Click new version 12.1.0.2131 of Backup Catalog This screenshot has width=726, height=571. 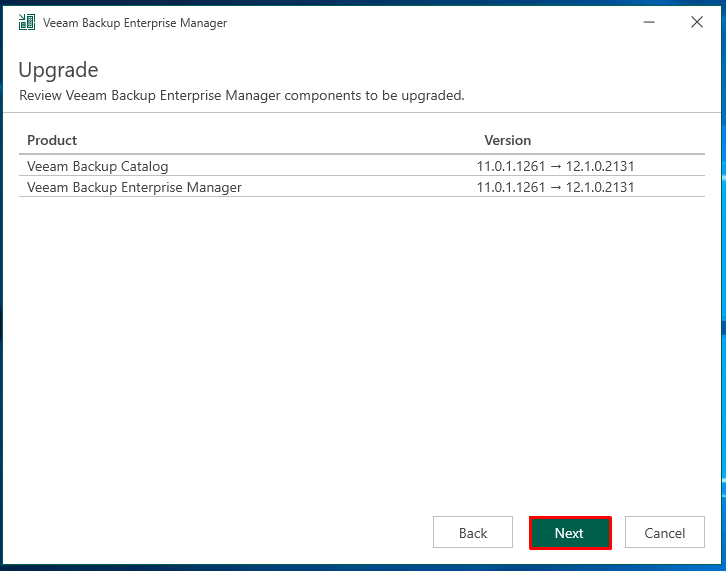click(600, 166)
